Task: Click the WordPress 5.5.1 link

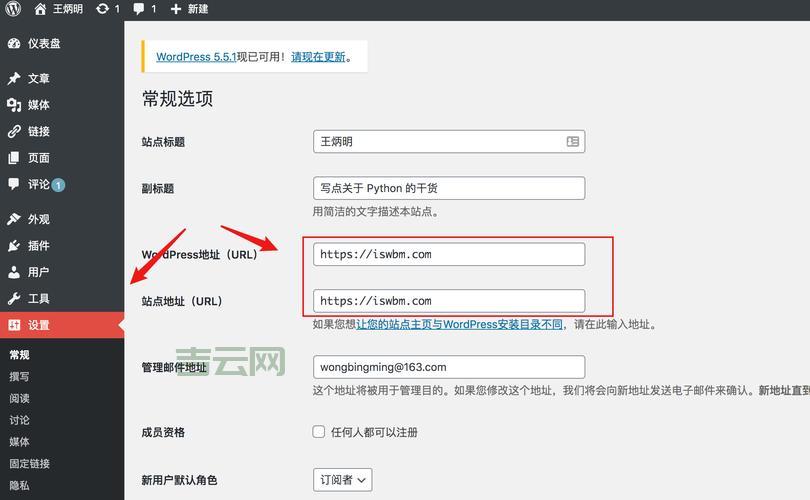Action: (196, 57)
